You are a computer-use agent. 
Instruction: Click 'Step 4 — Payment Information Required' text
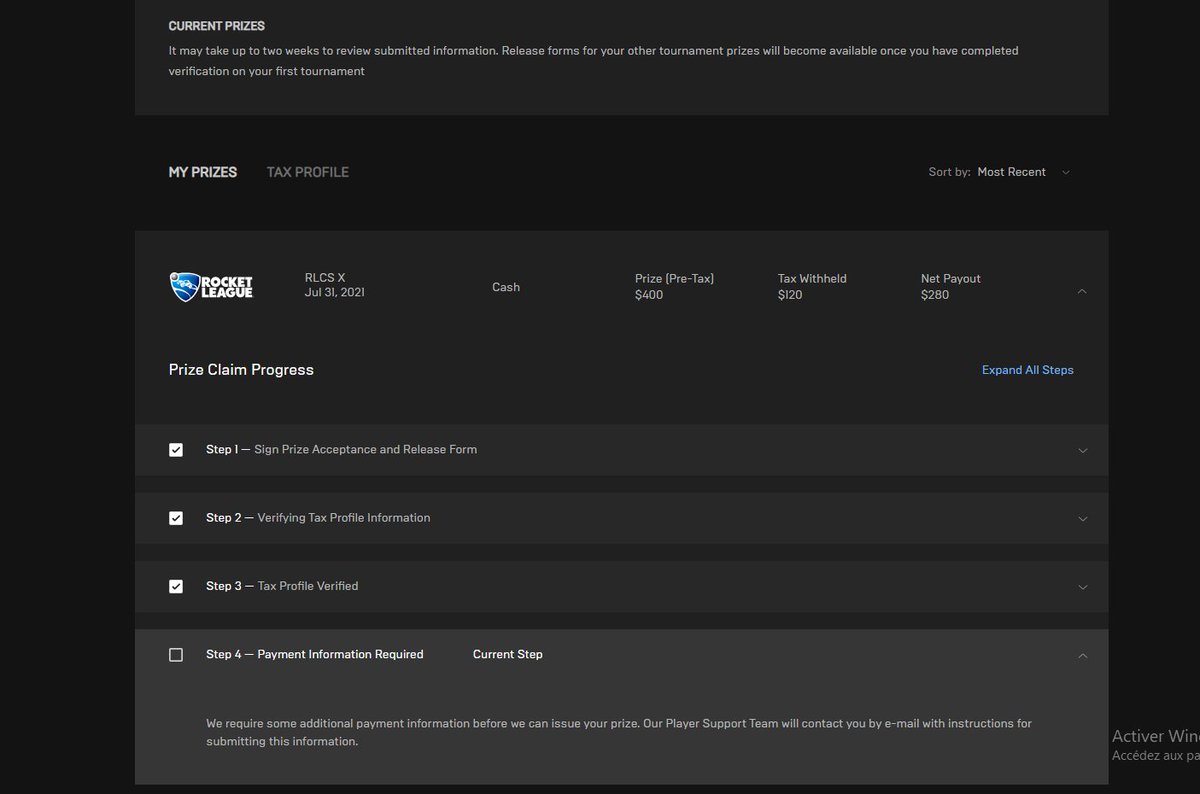click(x=315, y=655)
